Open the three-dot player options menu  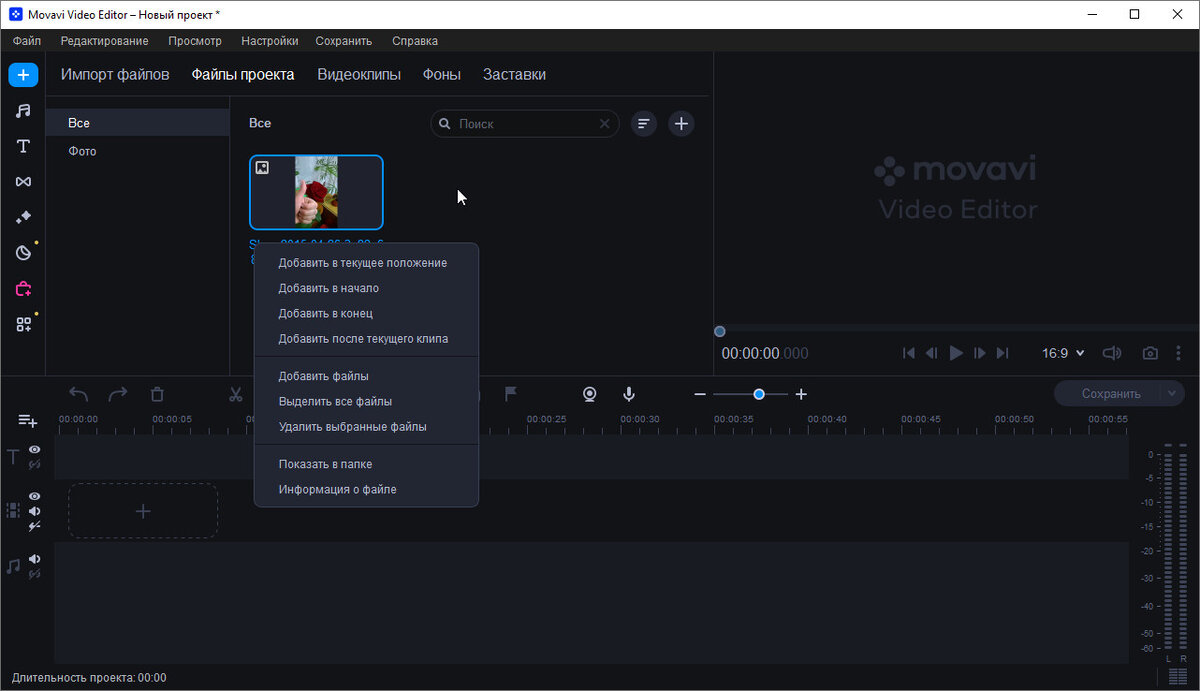click(1179, 353)
